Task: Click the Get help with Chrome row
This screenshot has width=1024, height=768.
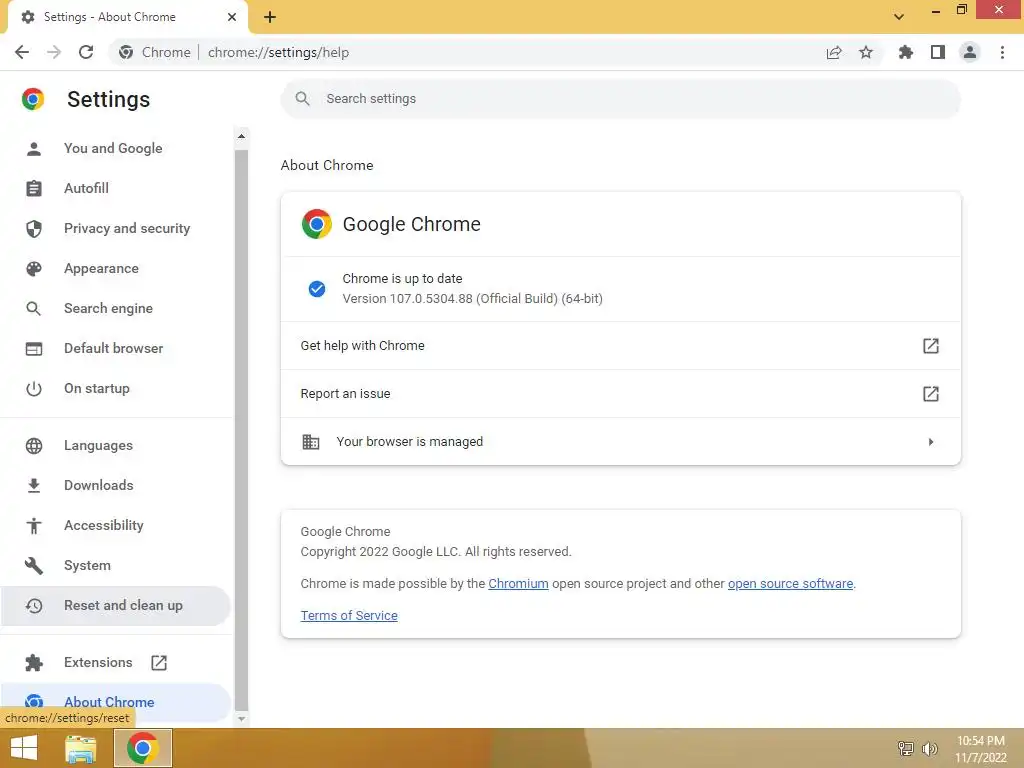Action: (620, 345)
